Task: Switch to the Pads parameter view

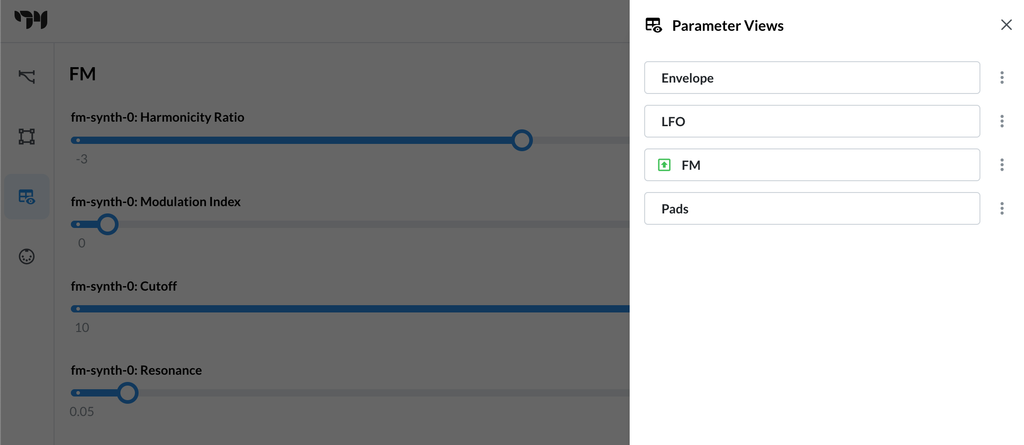Action: [811, 209]
